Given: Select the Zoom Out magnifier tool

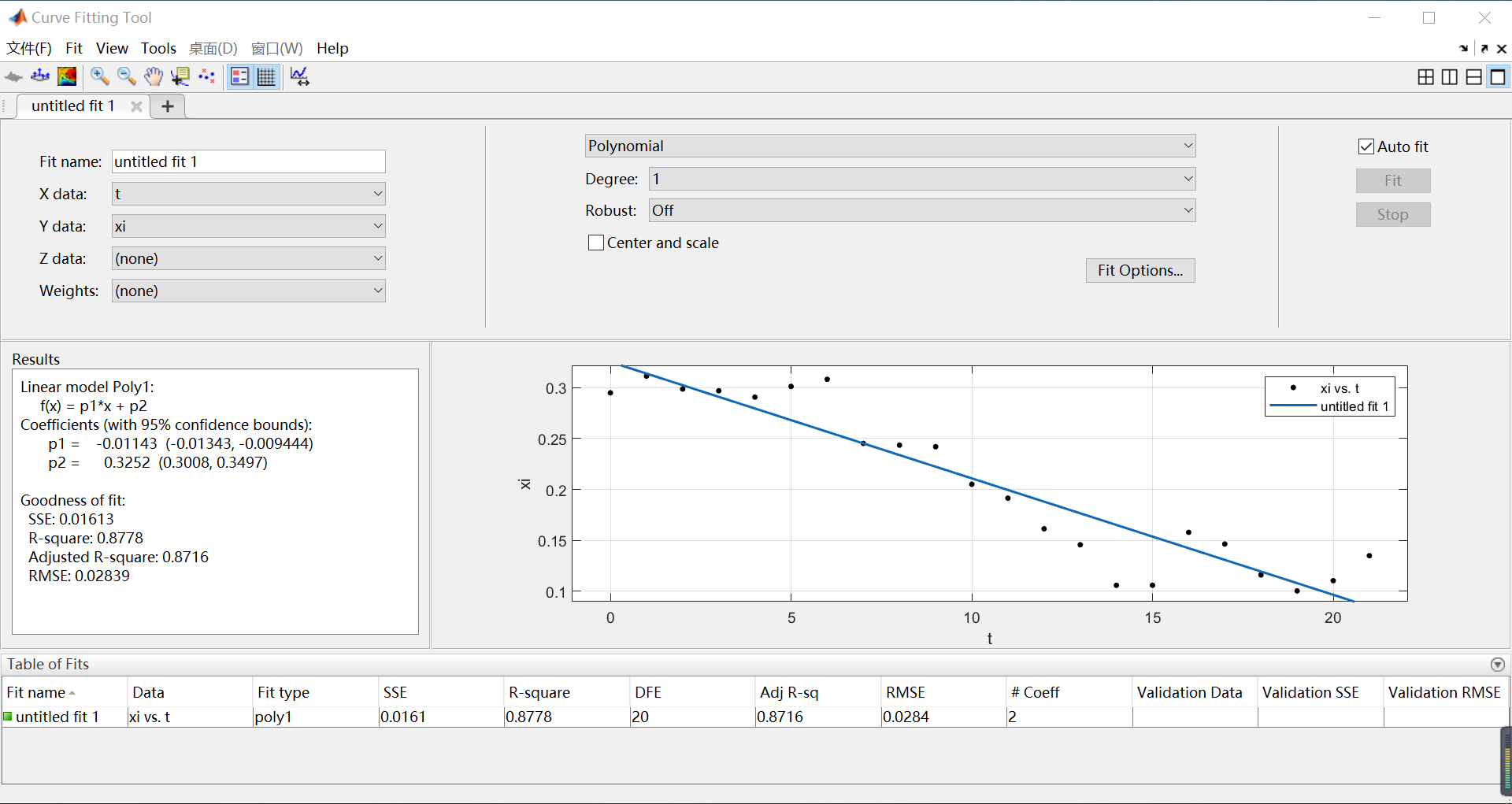Looking at the screenshot, I should point(126,76).
